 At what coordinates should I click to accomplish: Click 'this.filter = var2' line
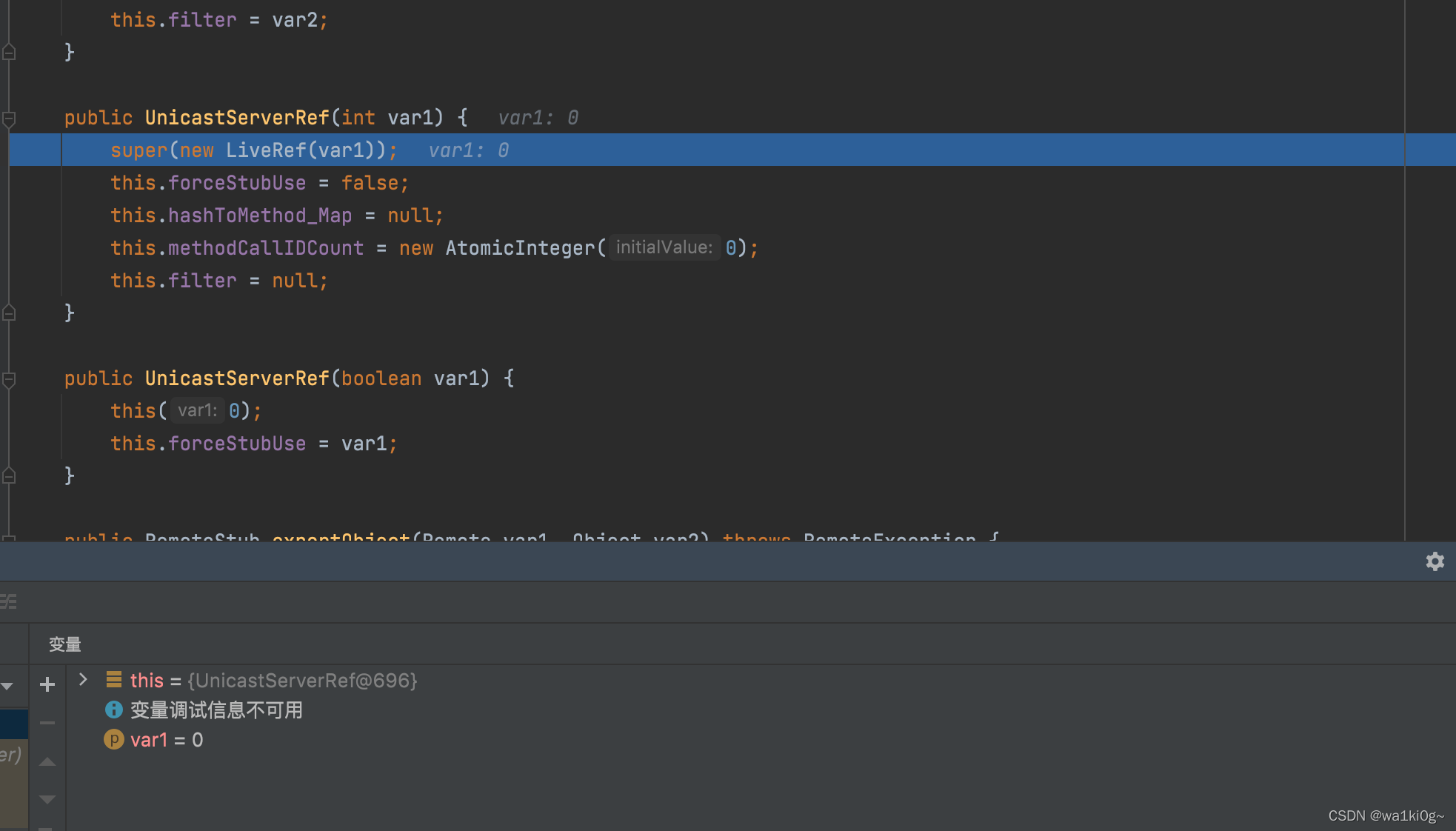tap(218, 20)
